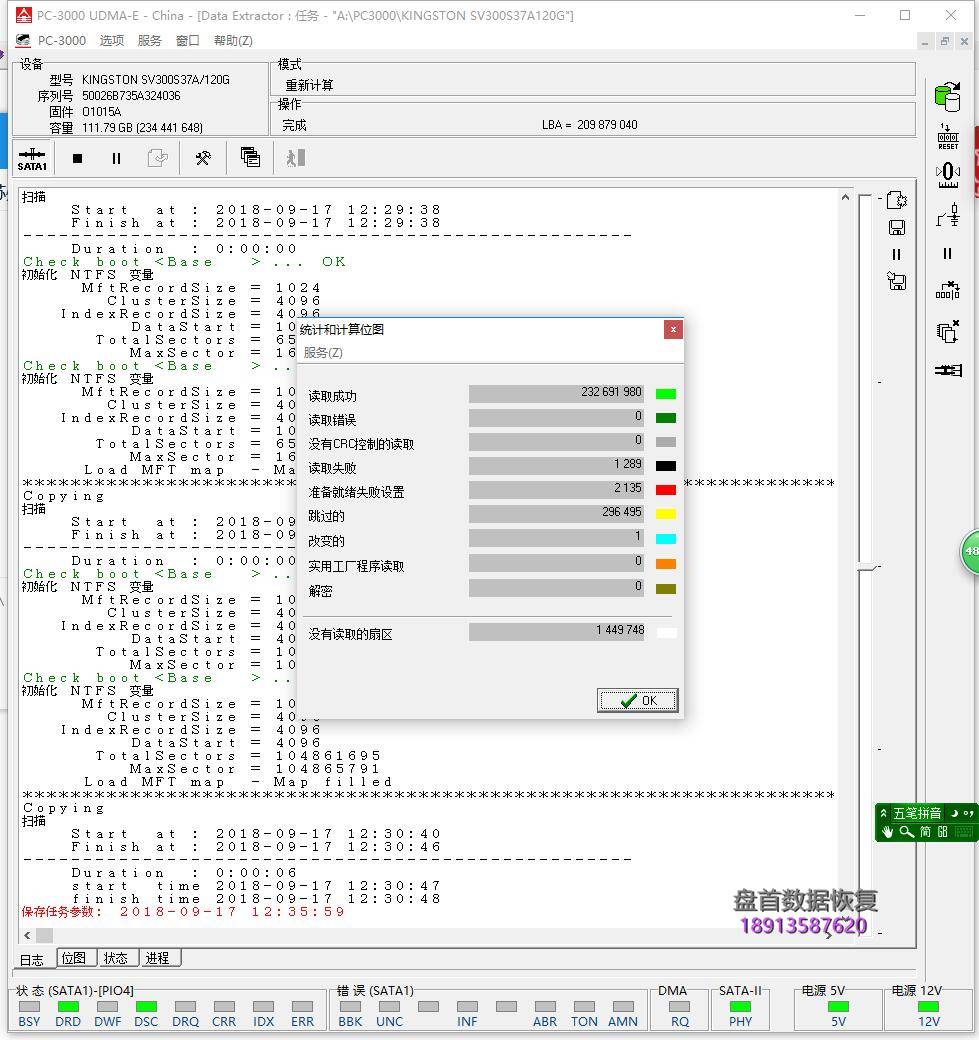Select the SATA1 port icon
This screenshot has width=979, height=1040.
pyautogui.click(x=32, y=158)
